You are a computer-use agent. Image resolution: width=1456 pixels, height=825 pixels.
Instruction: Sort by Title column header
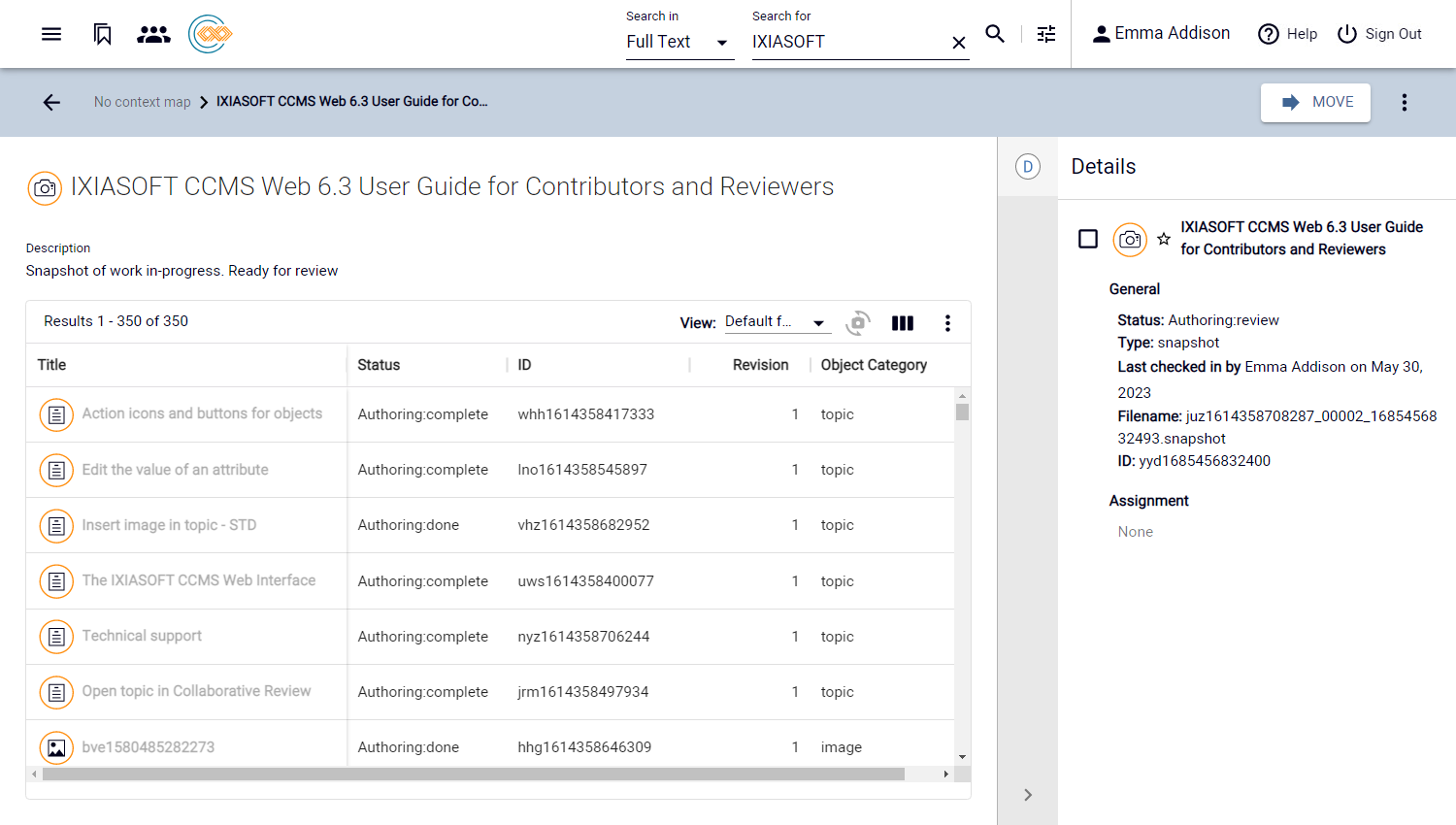pos(52,365)
